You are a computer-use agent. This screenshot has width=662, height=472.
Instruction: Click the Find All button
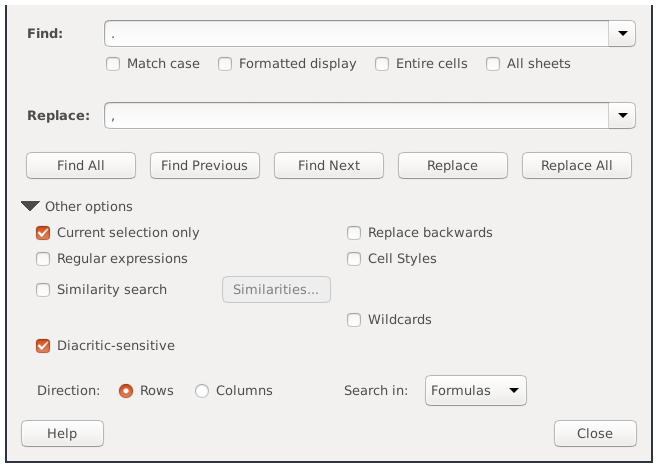pos(81,166)
